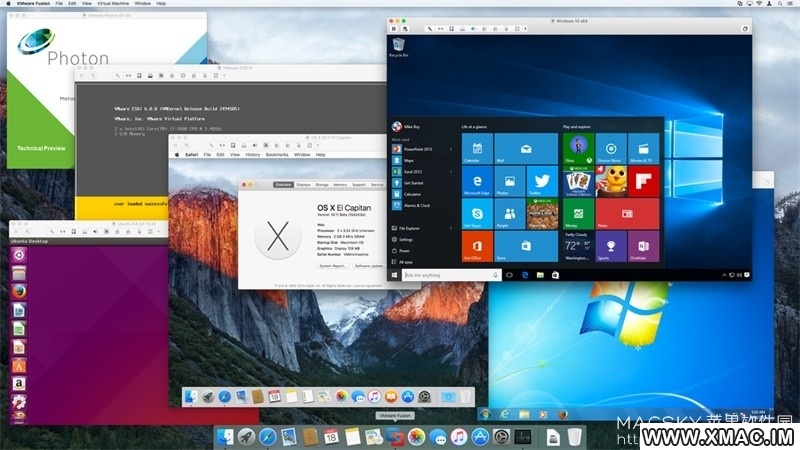Open Mail tile in Windows 10 Start menu
Screen dimensions: 800x450
pos(526,148)
